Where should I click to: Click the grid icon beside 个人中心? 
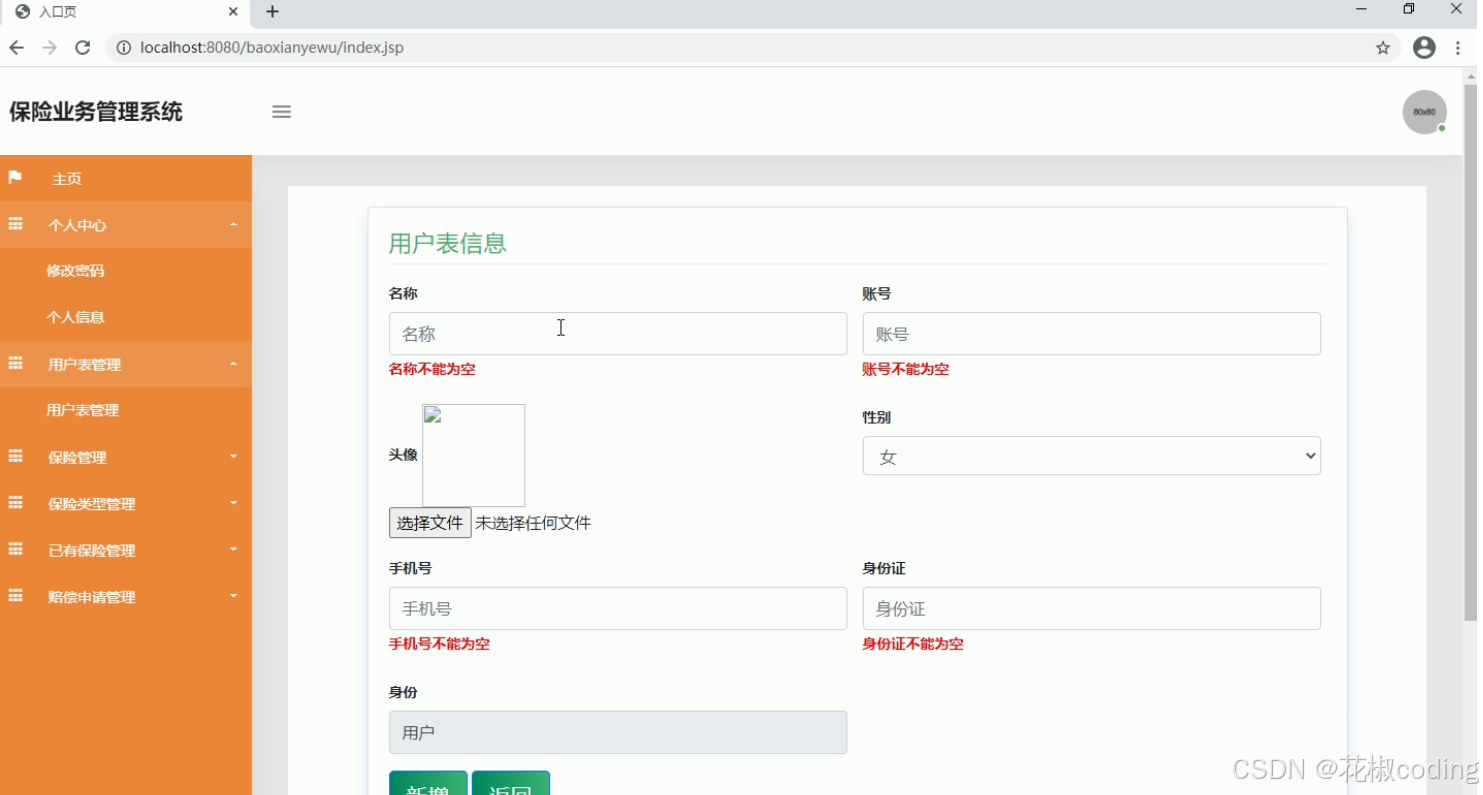coord(15,224)
